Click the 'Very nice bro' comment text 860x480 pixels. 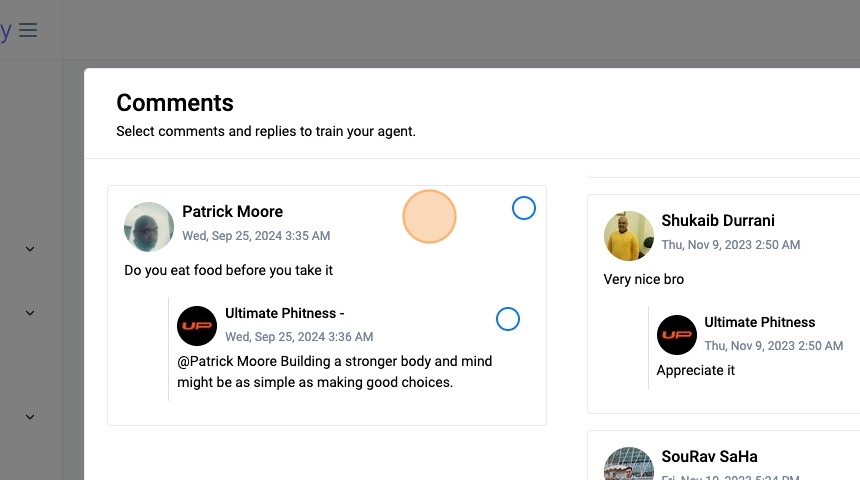click(x=644, y=279)
